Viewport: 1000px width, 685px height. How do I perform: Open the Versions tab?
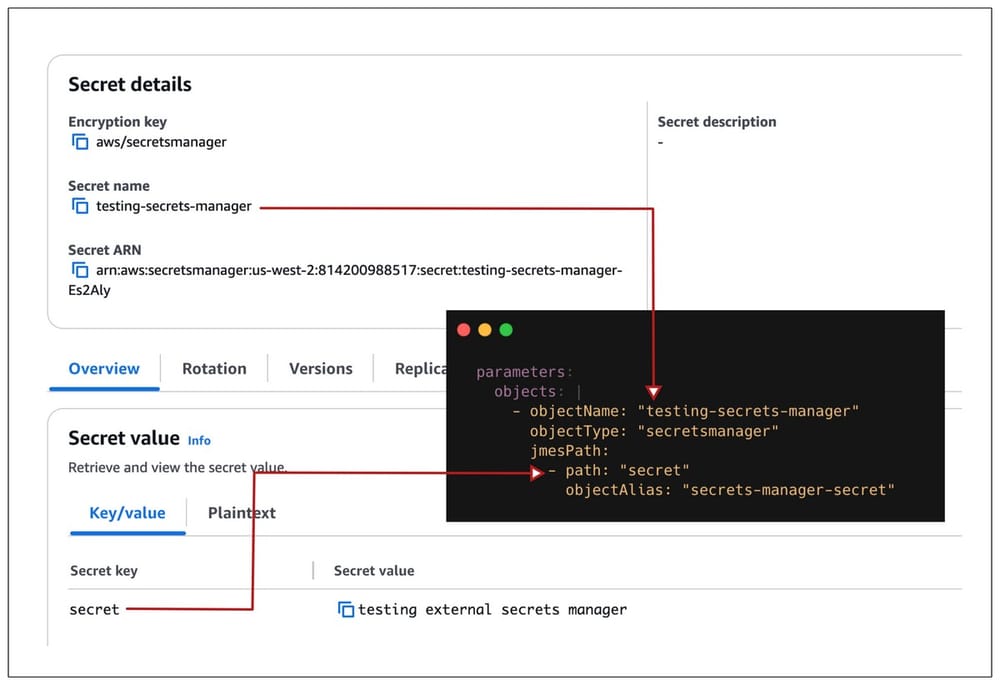pos(320,368)
